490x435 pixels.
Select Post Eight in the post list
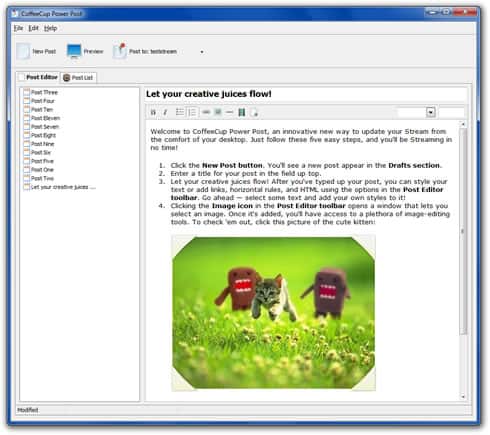[40, 135]
